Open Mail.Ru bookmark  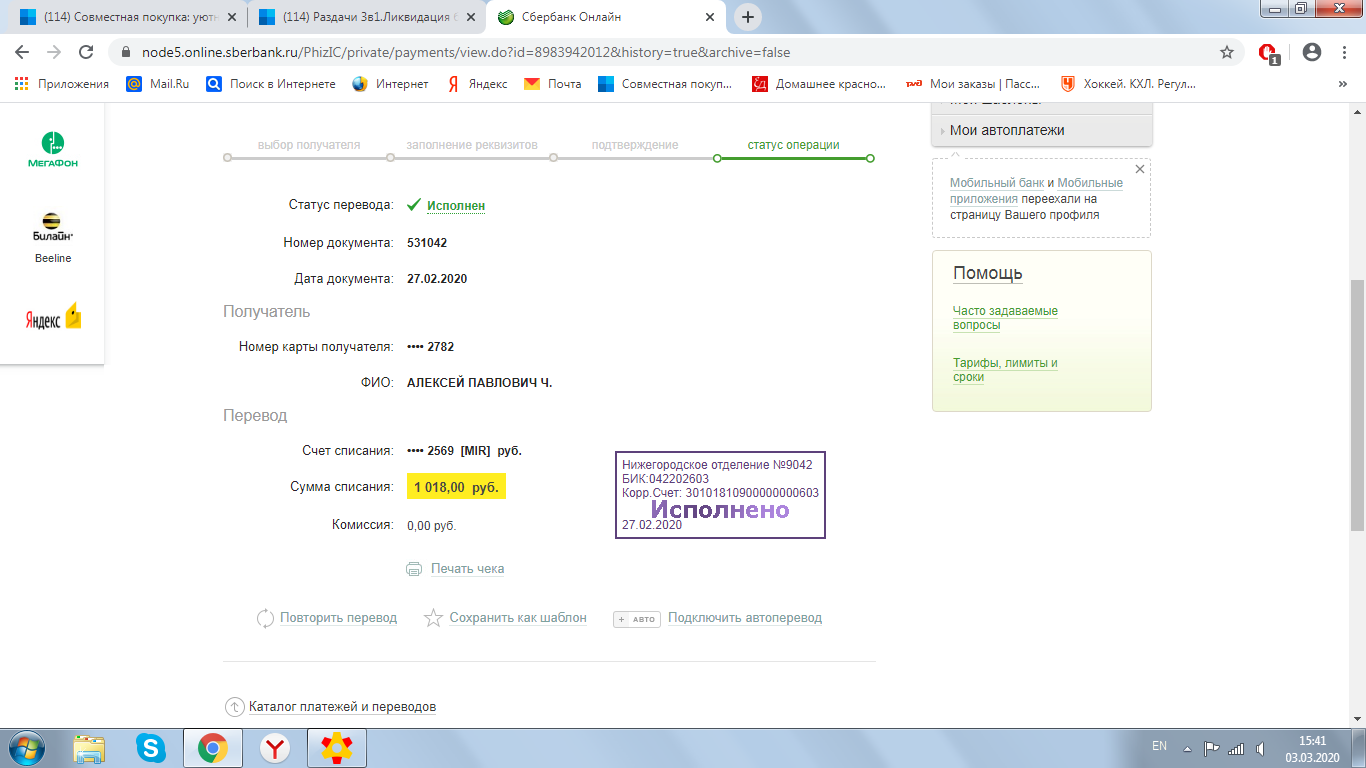point(158,84)
